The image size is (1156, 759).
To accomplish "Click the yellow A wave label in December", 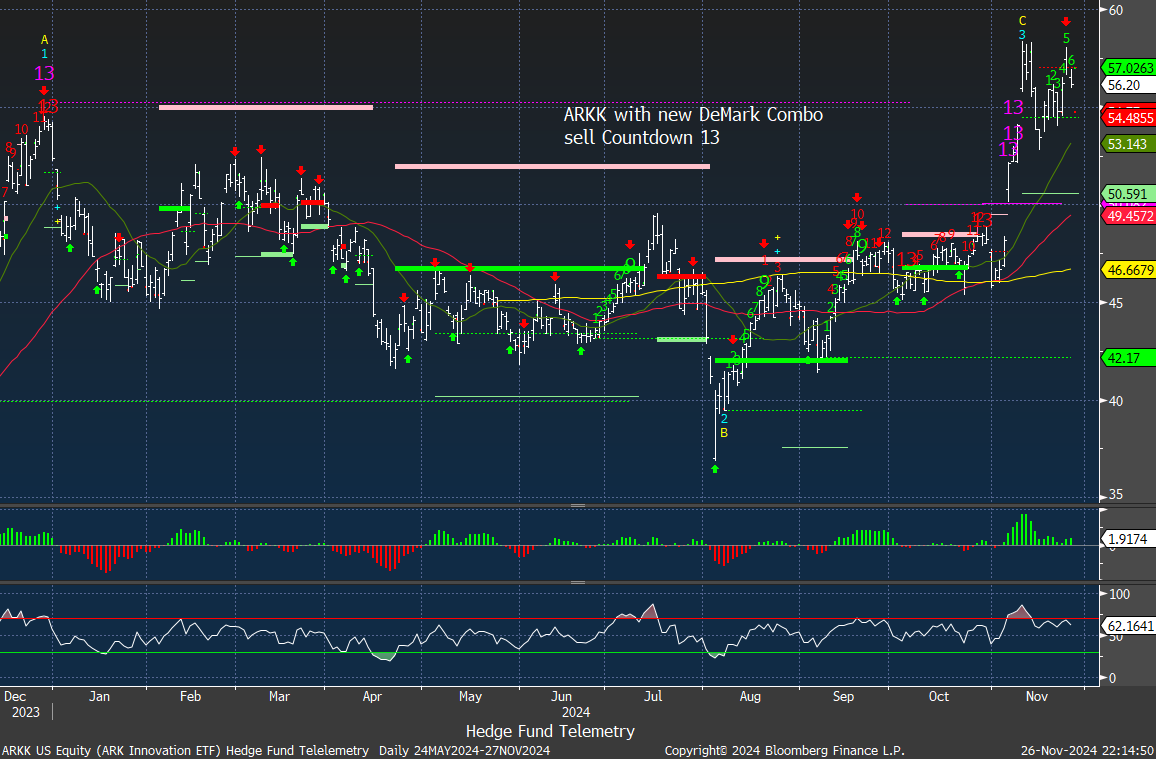I will coord(44,38).
